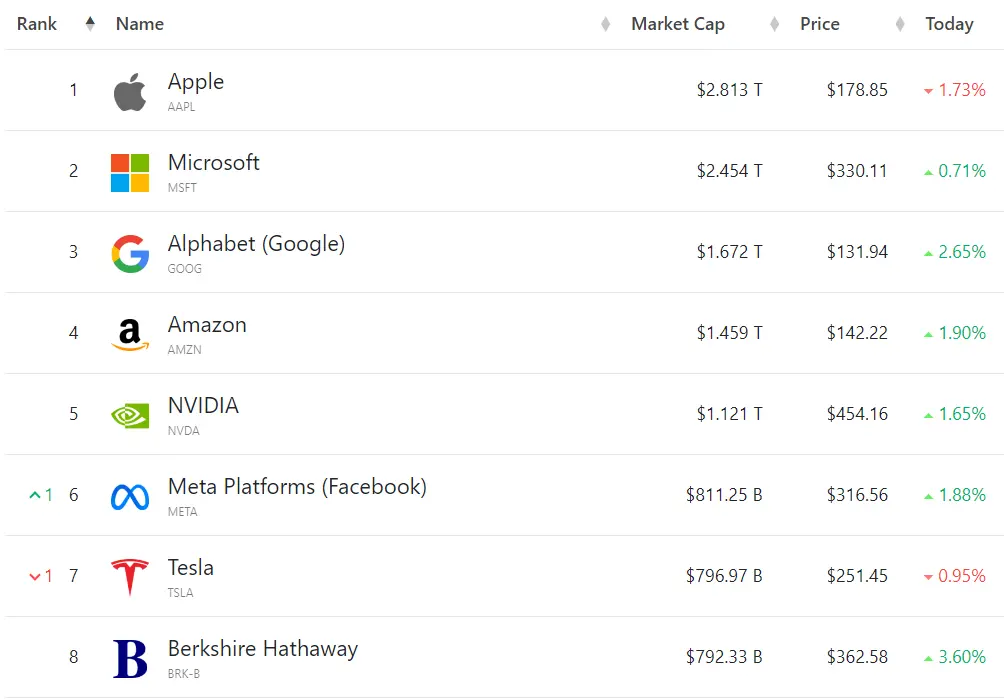Sort by the Market Cap column
1004x699 pixels.
678,24
